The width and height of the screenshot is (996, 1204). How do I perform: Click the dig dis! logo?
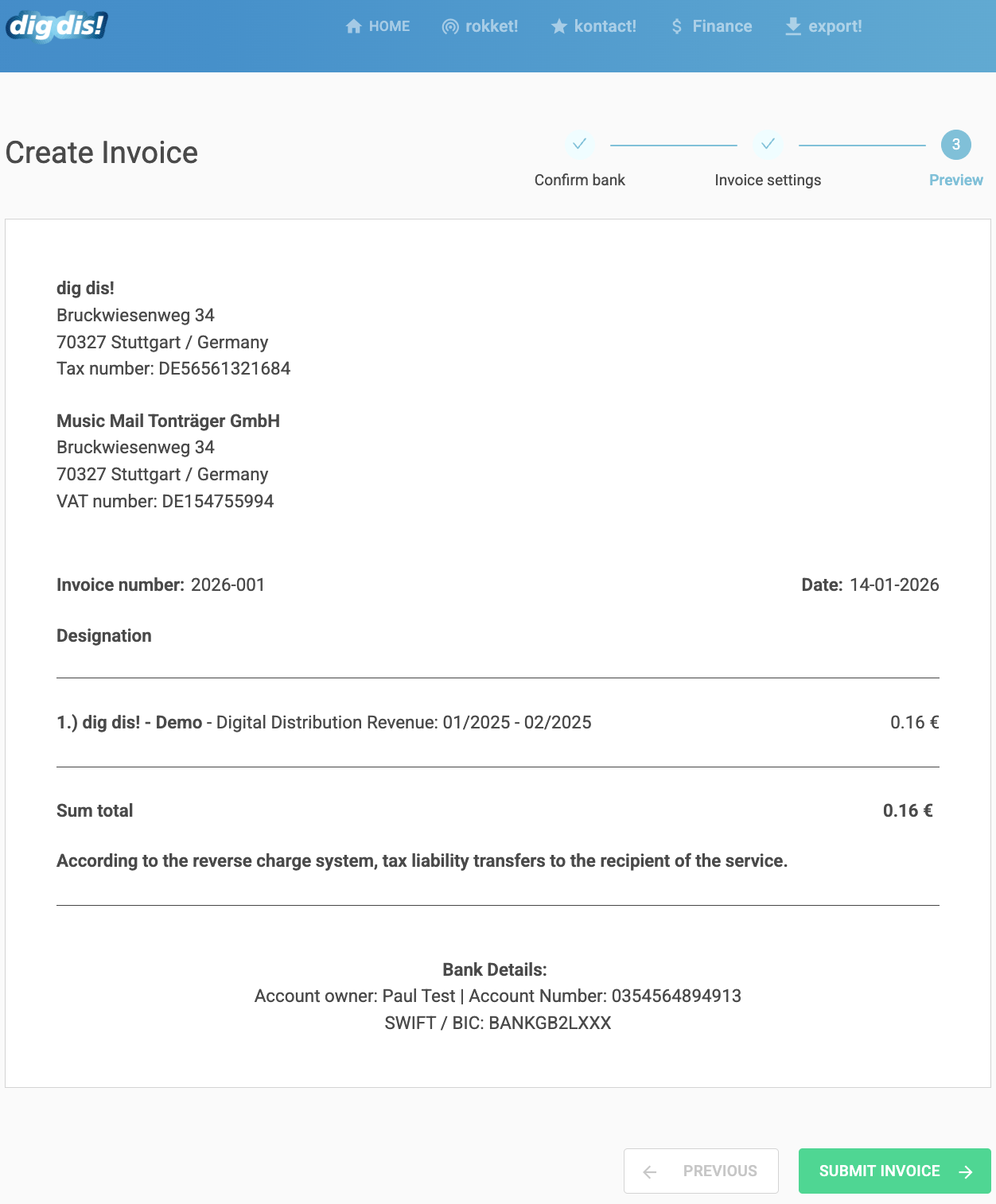(x=56, y=26)
